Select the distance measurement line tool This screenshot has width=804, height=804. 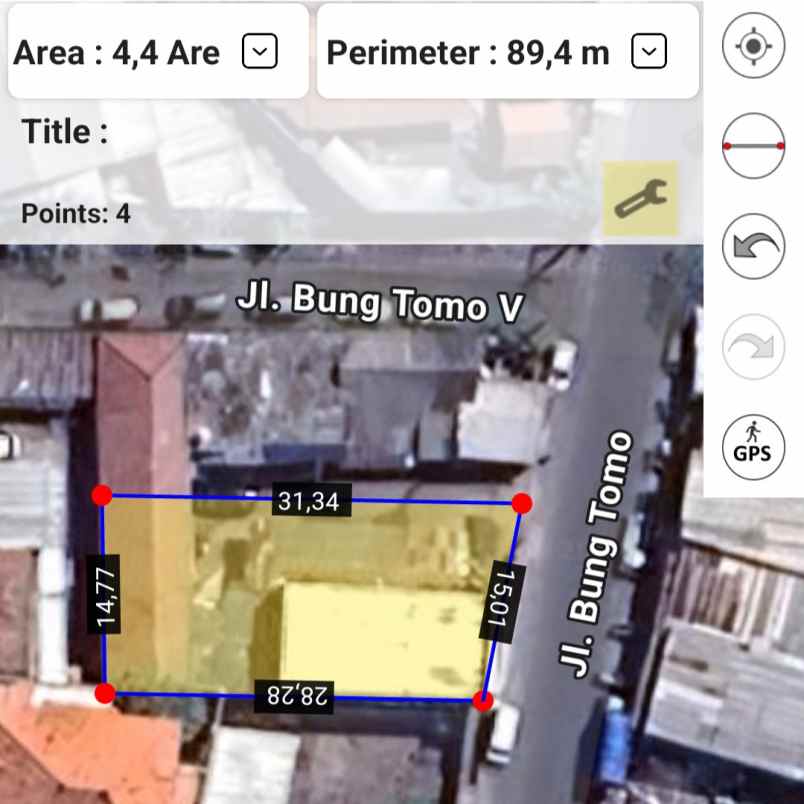(x=753, y=146)
